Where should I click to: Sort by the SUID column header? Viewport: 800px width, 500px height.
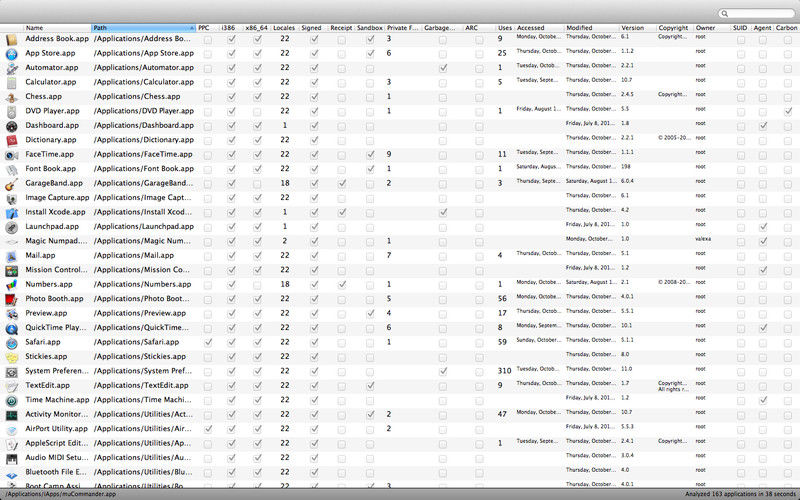[740, 28]
